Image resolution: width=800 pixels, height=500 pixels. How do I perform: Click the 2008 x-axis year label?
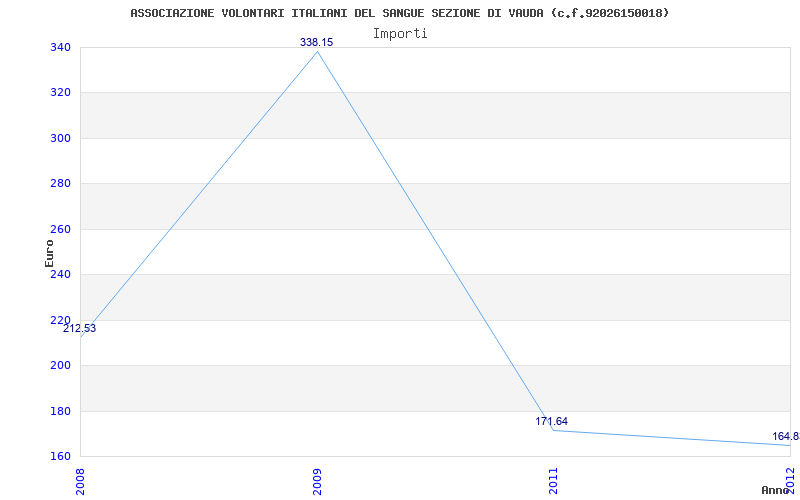(81, 482)
